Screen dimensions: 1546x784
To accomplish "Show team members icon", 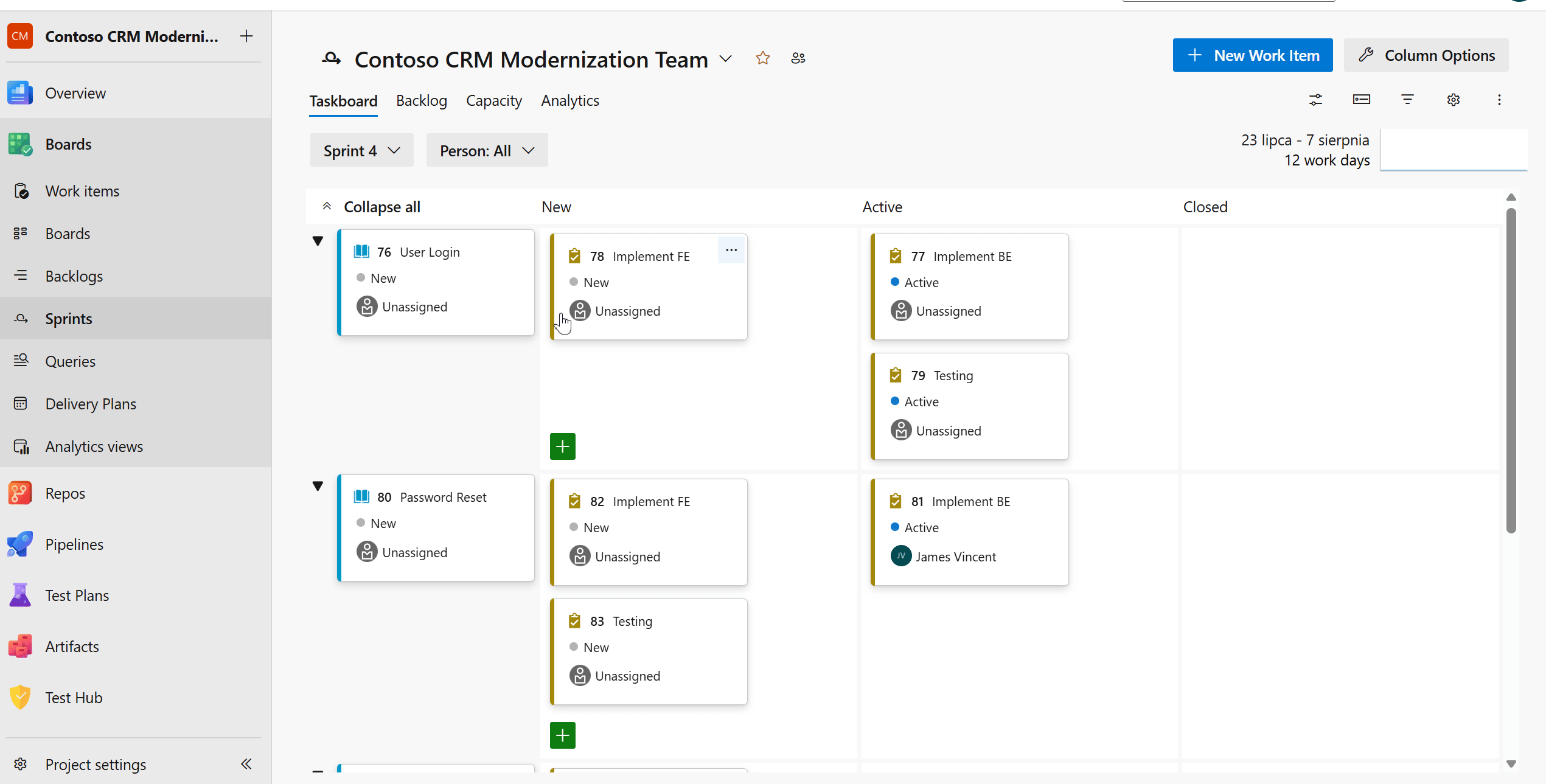I will tap(798, 58).
